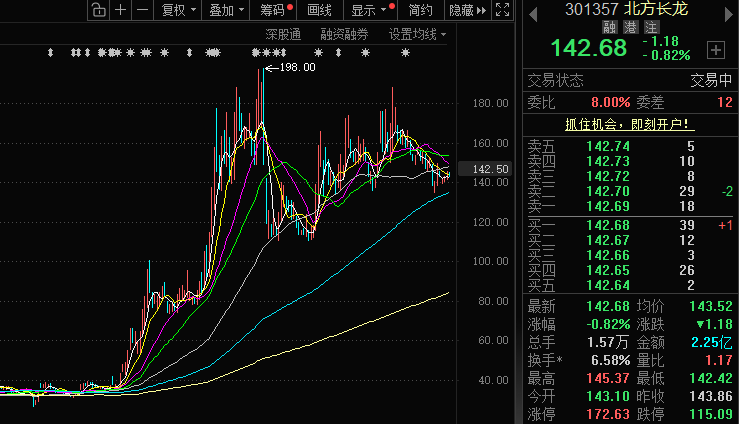Viewport: 739px width, 424px height.
Task: Add stock to watchlist with plus box
Action: [715, 49]
